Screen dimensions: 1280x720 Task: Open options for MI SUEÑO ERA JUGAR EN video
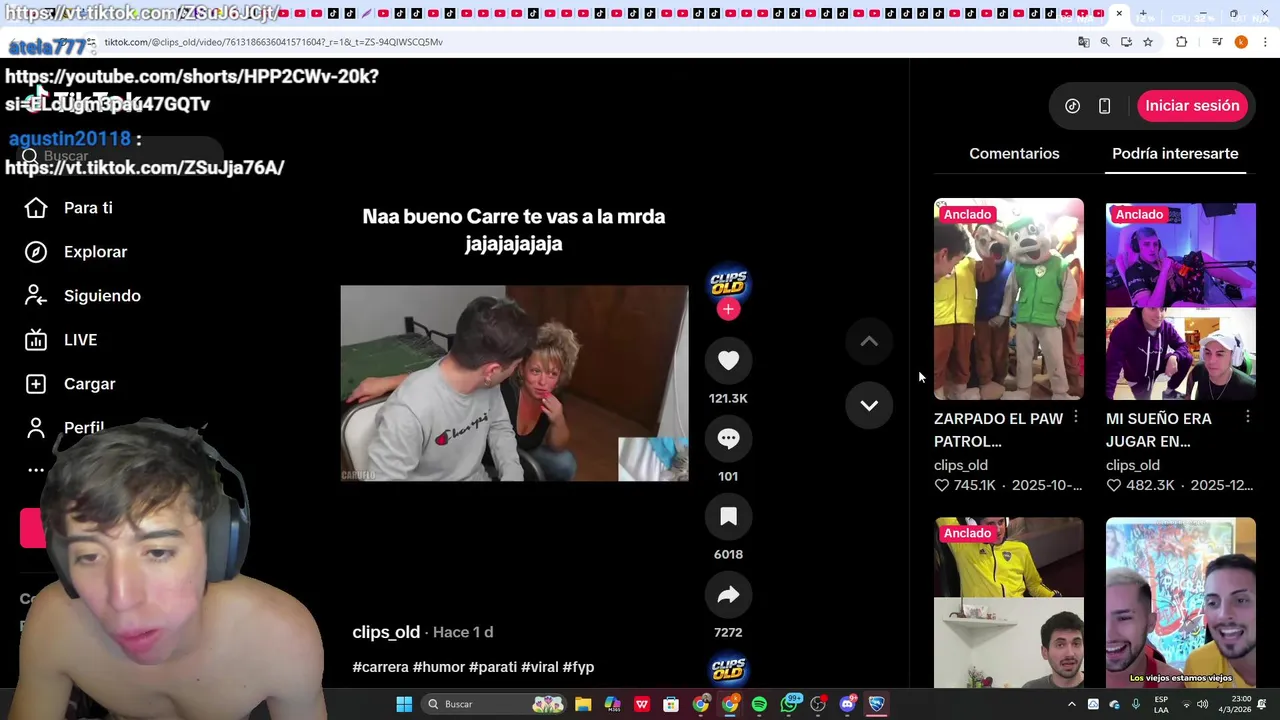(1248, 417)
